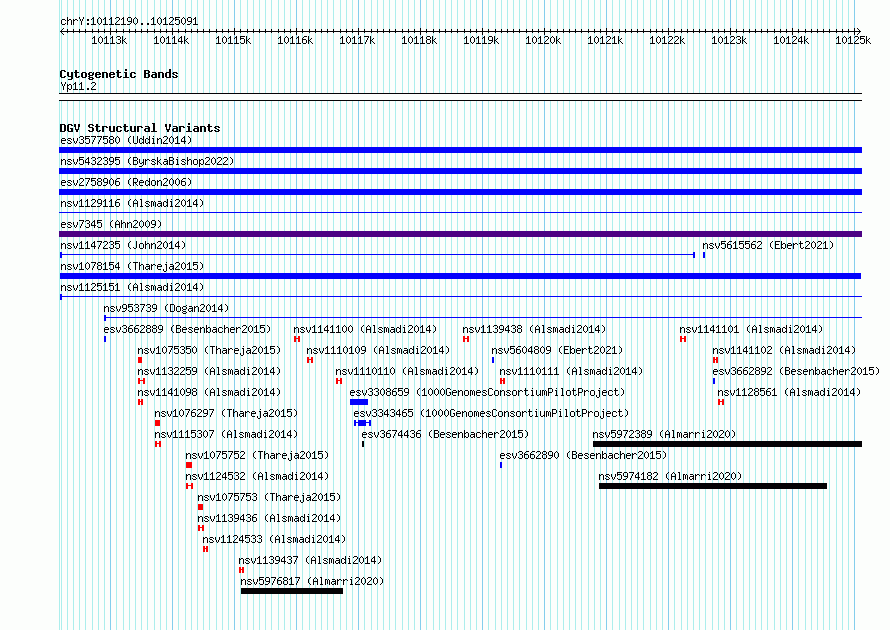890x630 pixels.
Task: Select the blue bar under esv3308659
Action: [x=359, y=402]
